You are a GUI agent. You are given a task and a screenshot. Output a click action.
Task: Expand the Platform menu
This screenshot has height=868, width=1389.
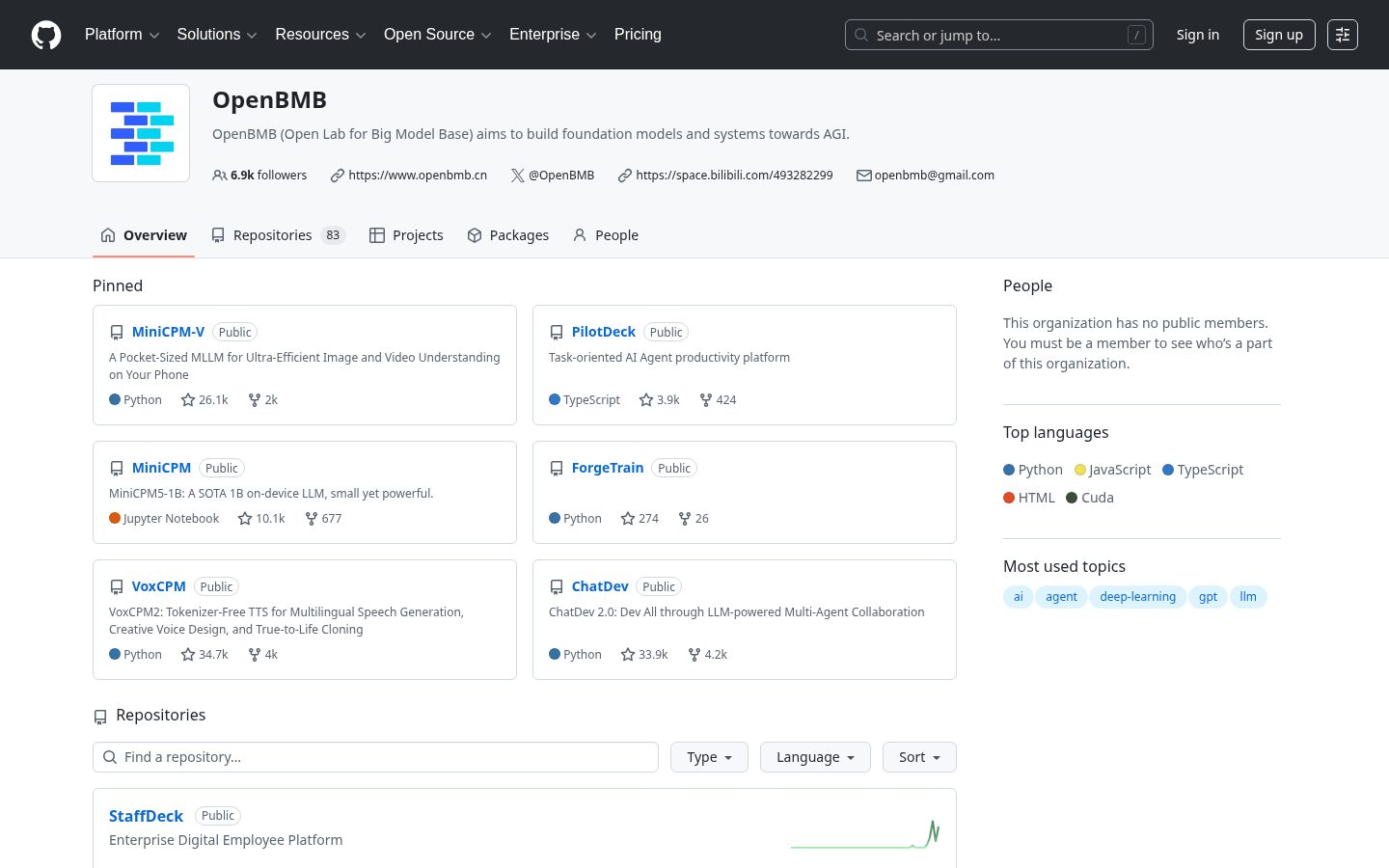click(123, 35)
